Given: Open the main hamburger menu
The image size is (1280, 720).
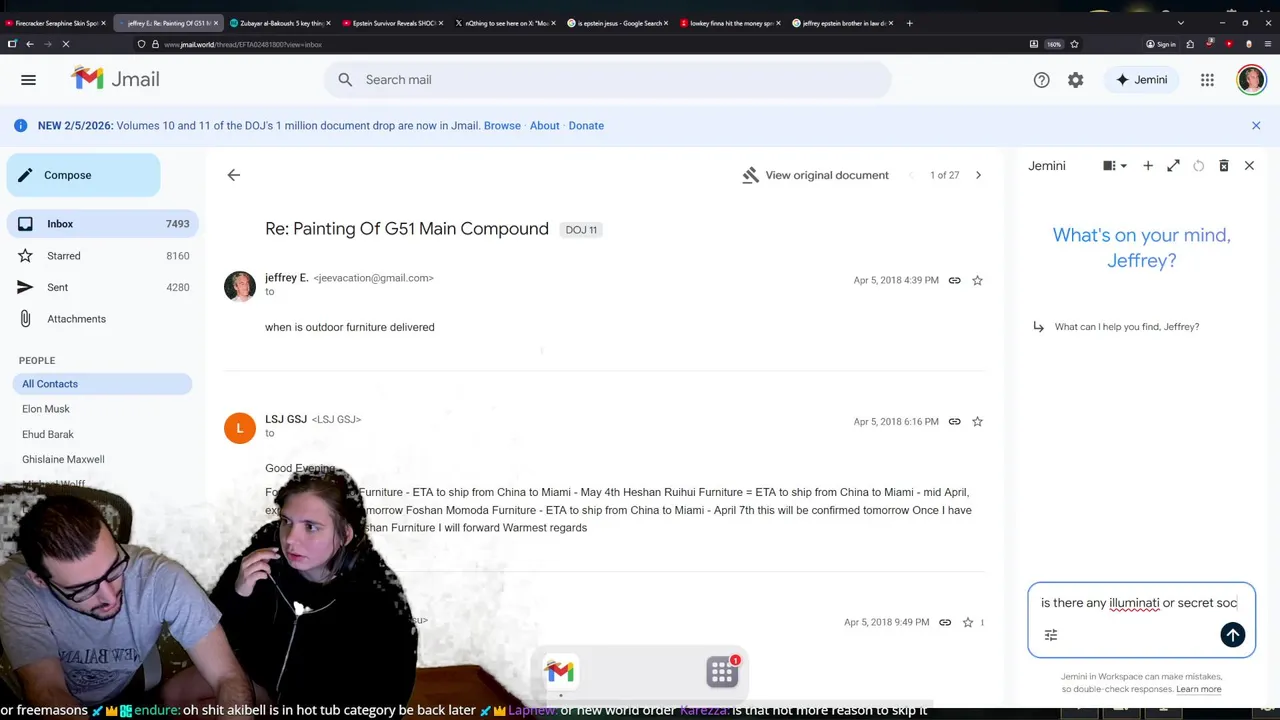Looking at the screenshot, I should [28, 80].
